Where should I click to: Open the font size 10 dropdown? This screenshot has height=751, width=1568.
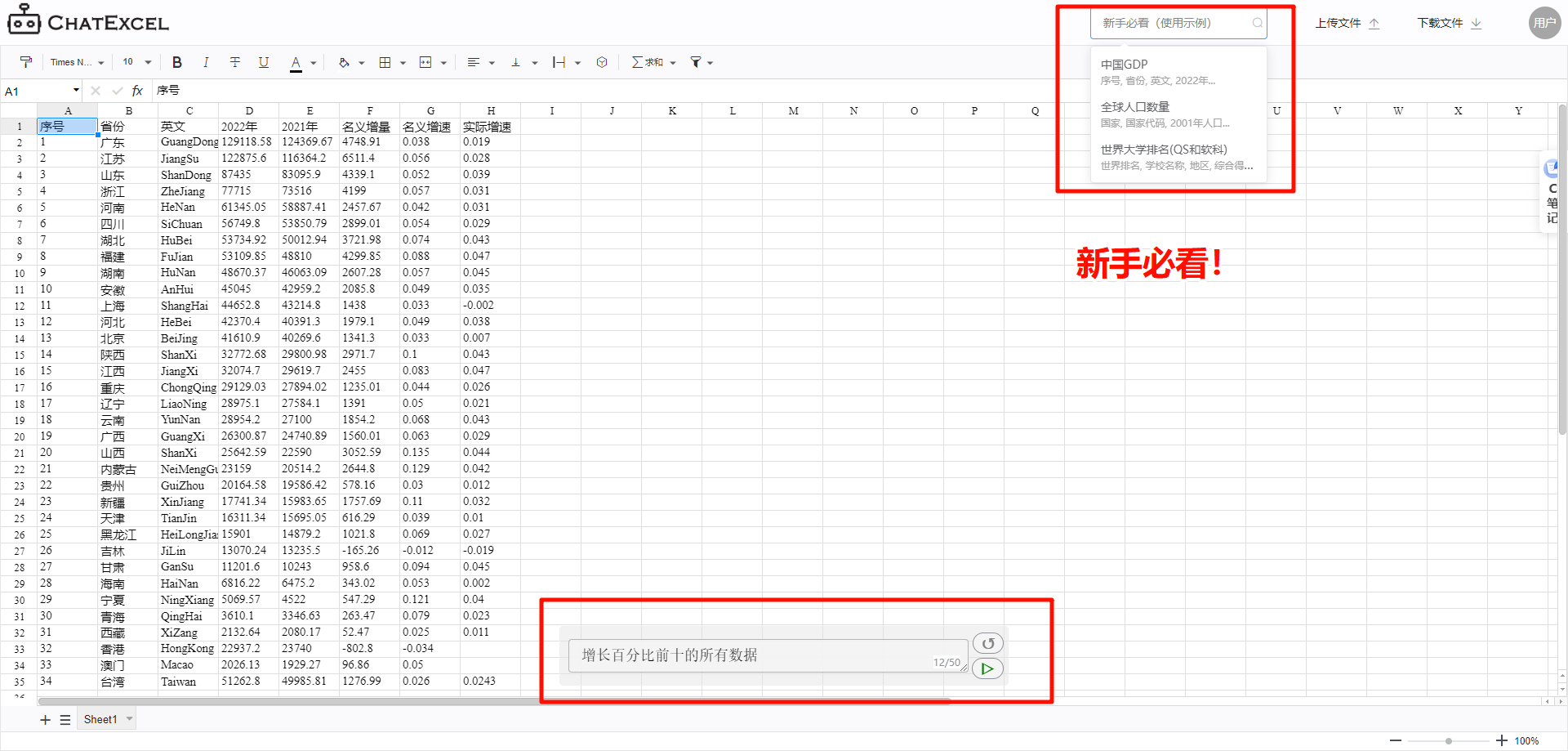coord(136,62)
